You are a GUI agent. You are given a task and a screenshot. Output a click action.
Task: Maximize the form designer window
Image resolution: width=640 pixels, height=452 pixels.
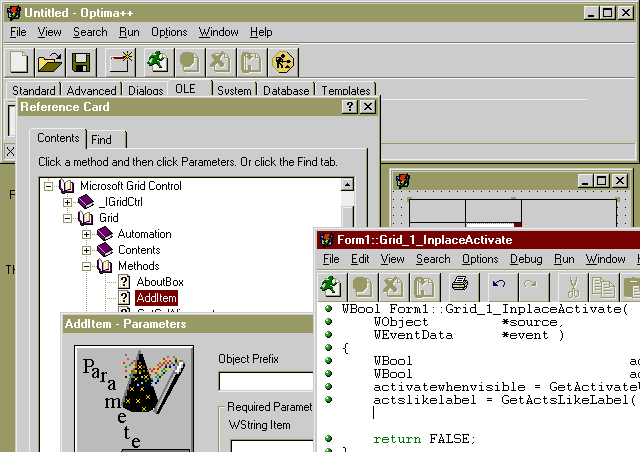point(602,180)
